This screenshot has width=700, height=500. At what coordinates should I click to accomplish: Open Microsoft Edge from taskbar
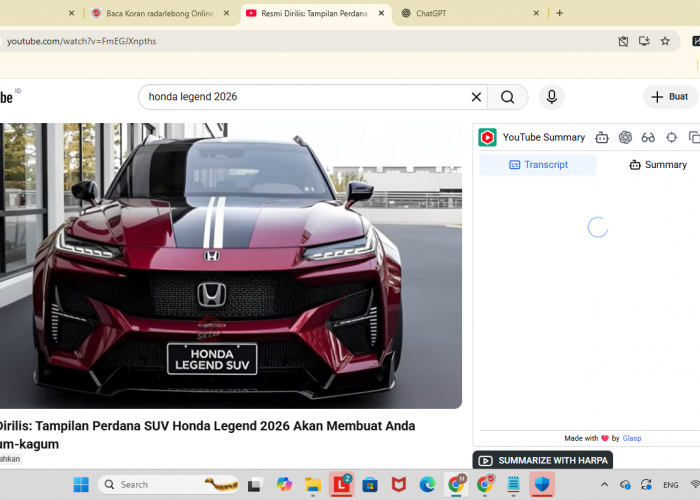tap(427, 484)
